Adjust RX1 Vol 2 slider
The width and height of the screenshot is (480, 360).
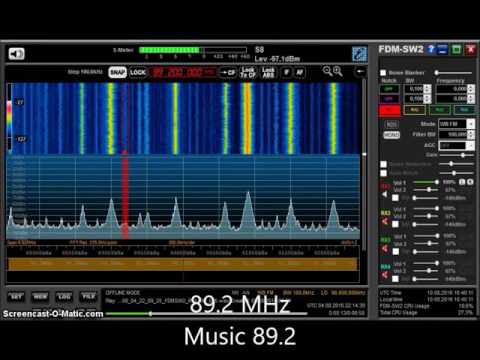click(x=426, y=190)
